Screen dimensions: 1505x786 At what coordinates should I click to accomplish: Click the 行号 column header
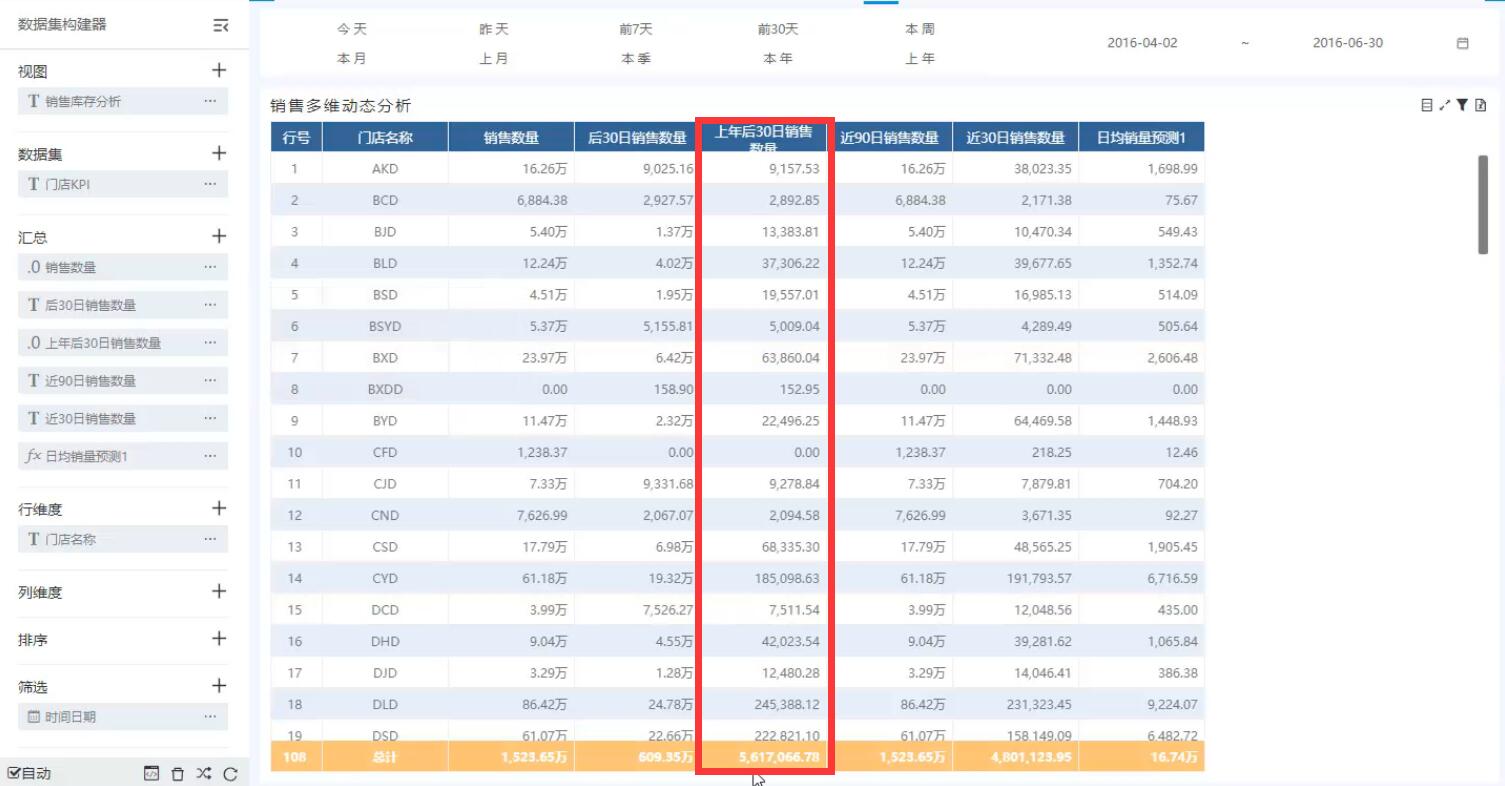click(296, 138)
